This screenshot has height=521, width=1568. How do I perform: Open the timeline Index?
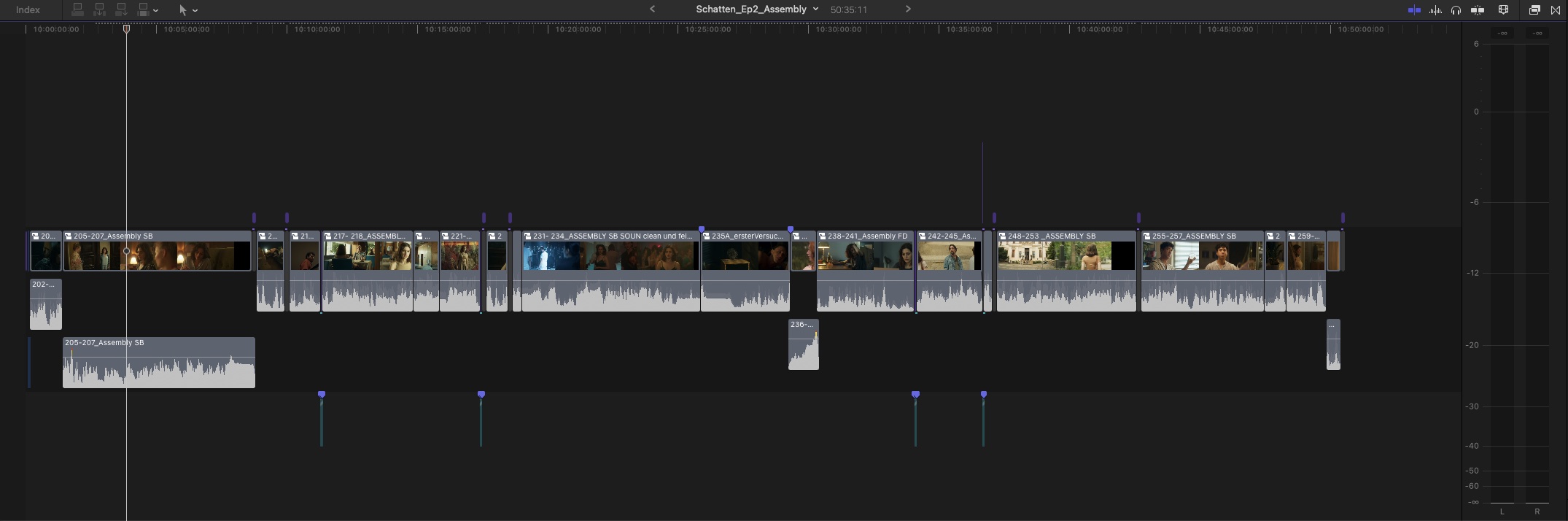pos(28,9)
